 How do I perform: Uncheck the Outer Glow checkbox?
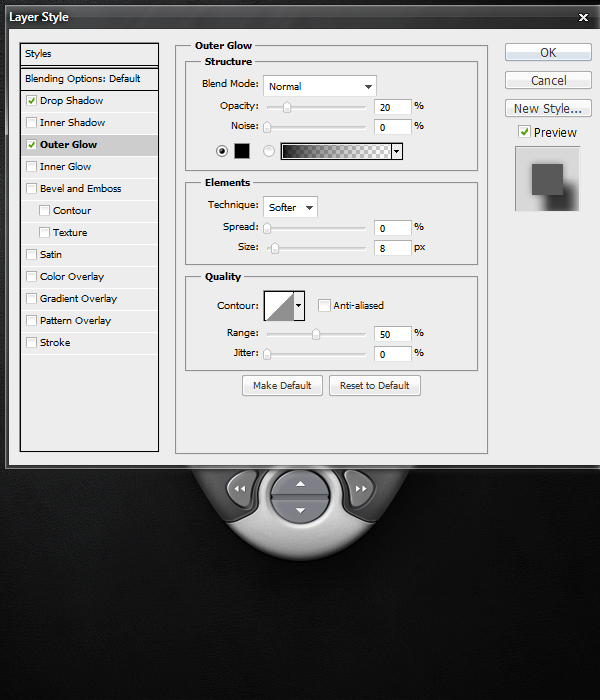point(31,145)
